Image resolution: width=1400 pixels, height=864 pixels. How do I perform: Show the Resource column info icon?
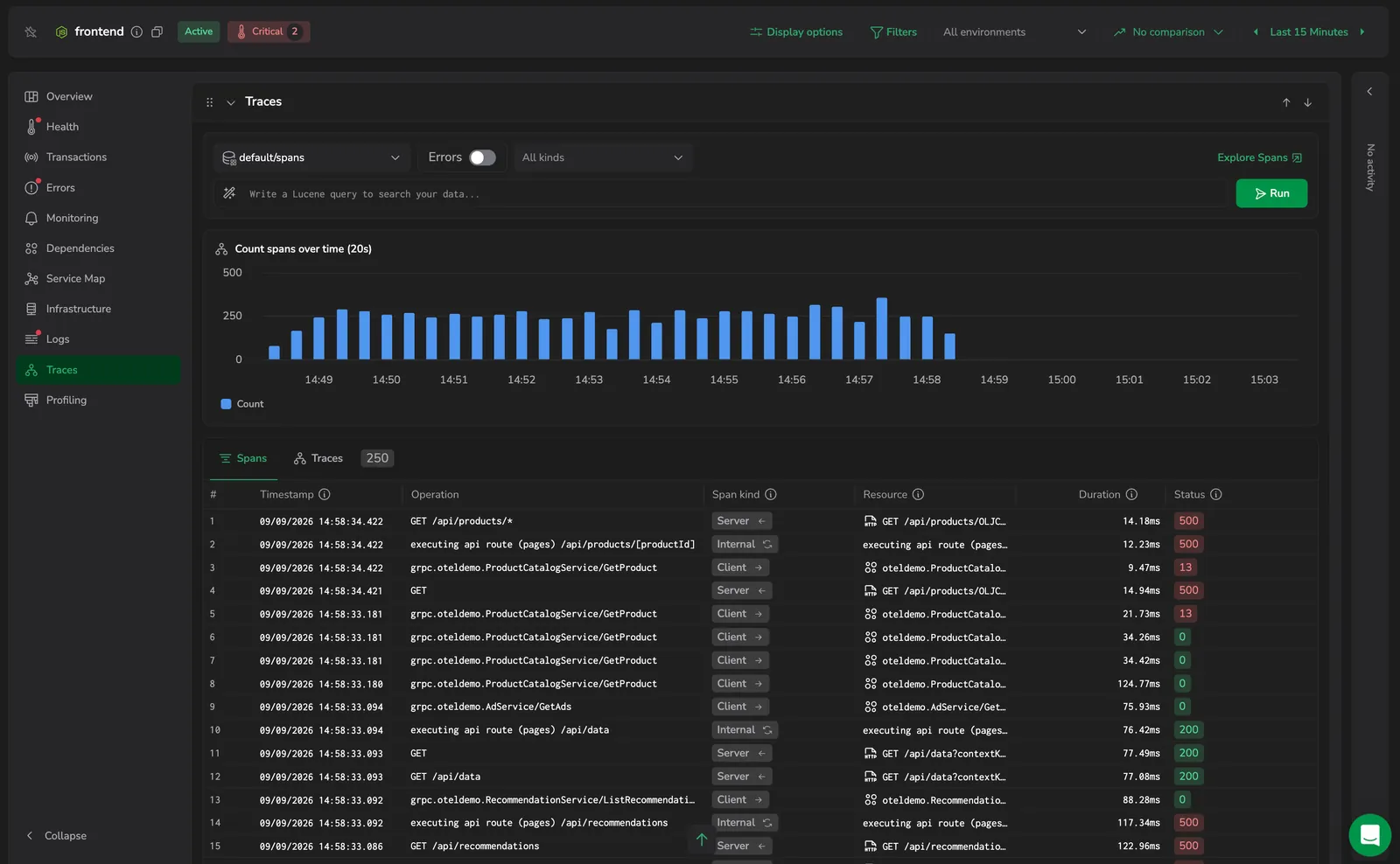918,494
